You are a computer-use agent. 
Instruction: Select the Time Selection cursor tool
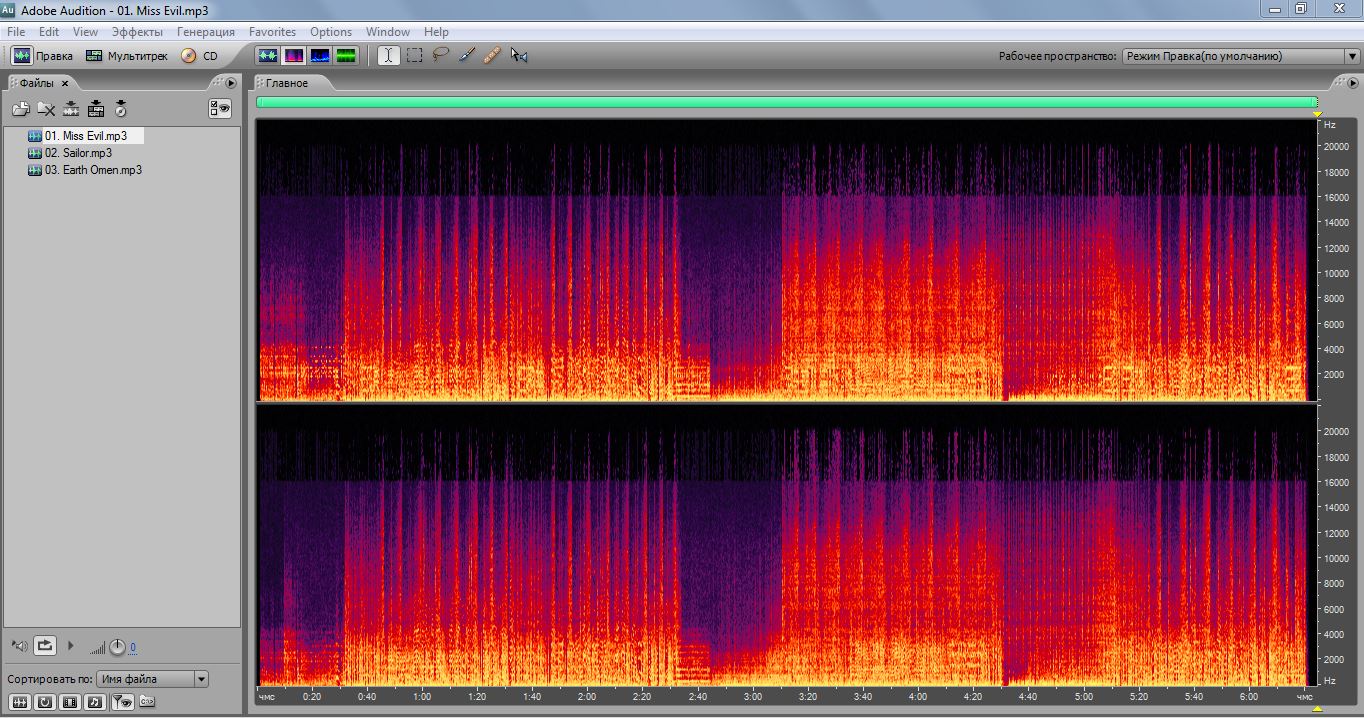387,56
